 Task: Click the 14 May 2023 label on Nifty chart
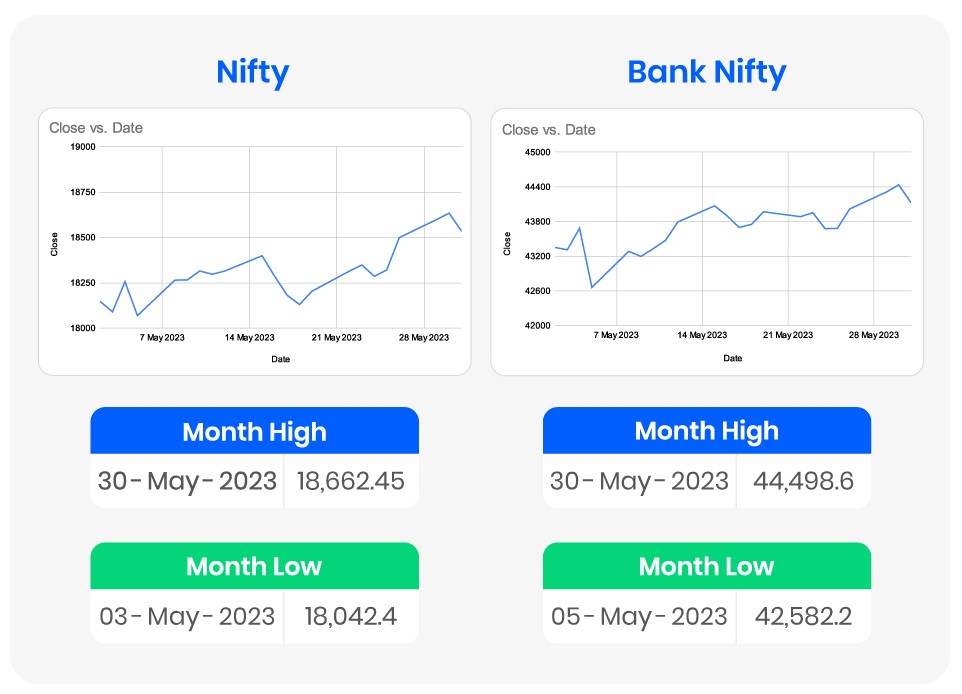[x=249, y=338]
